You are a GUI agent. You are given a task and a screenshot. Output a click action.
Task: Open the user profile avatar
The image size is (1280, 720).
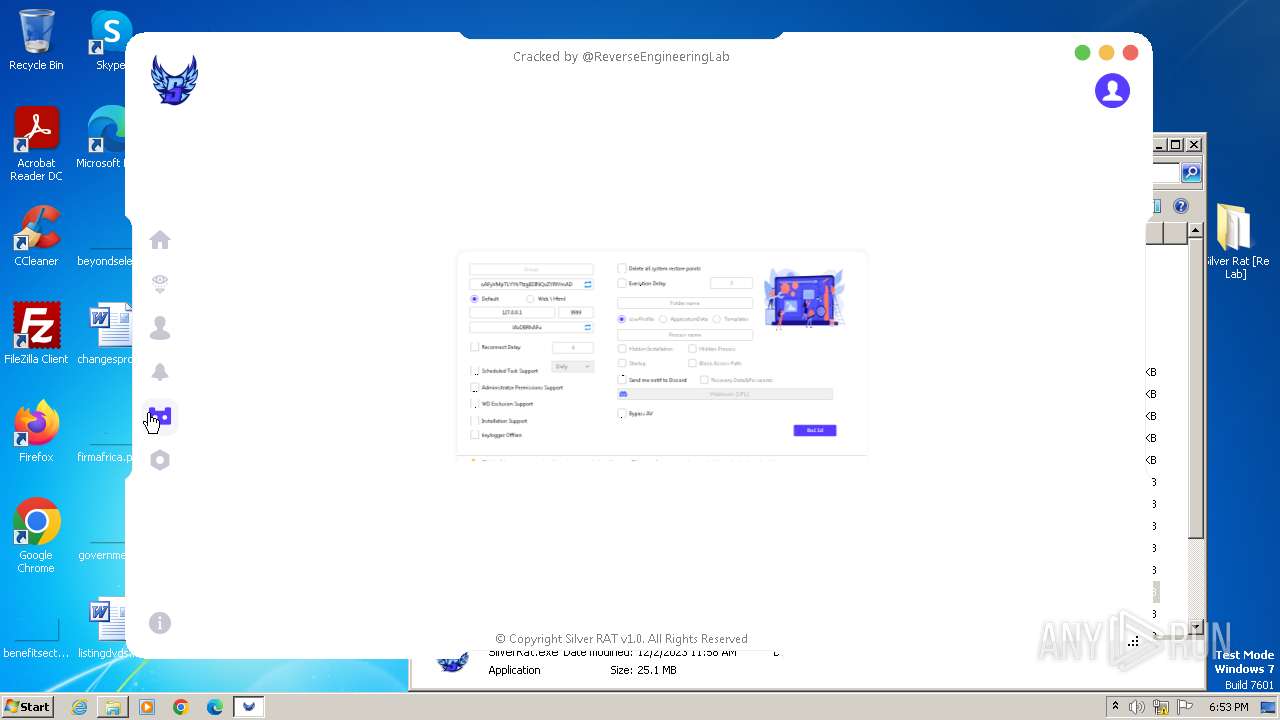pos(1112,91)
